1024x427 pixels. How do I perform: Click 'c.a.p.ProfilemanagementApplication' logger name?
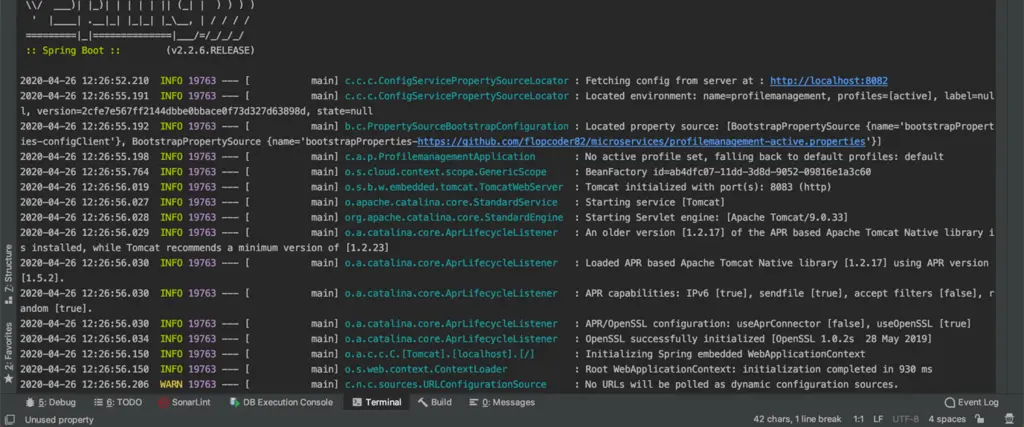pyautogui.click(x=440, y=157)
